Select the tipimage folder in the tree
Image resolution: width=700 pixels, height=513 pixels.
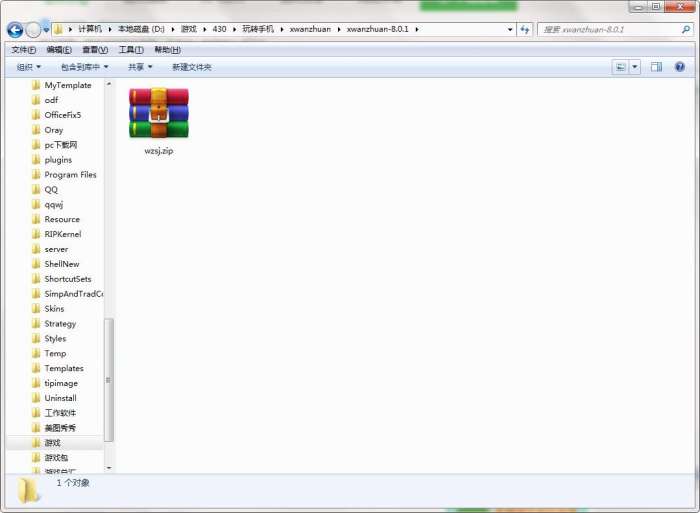coord(55,383)
